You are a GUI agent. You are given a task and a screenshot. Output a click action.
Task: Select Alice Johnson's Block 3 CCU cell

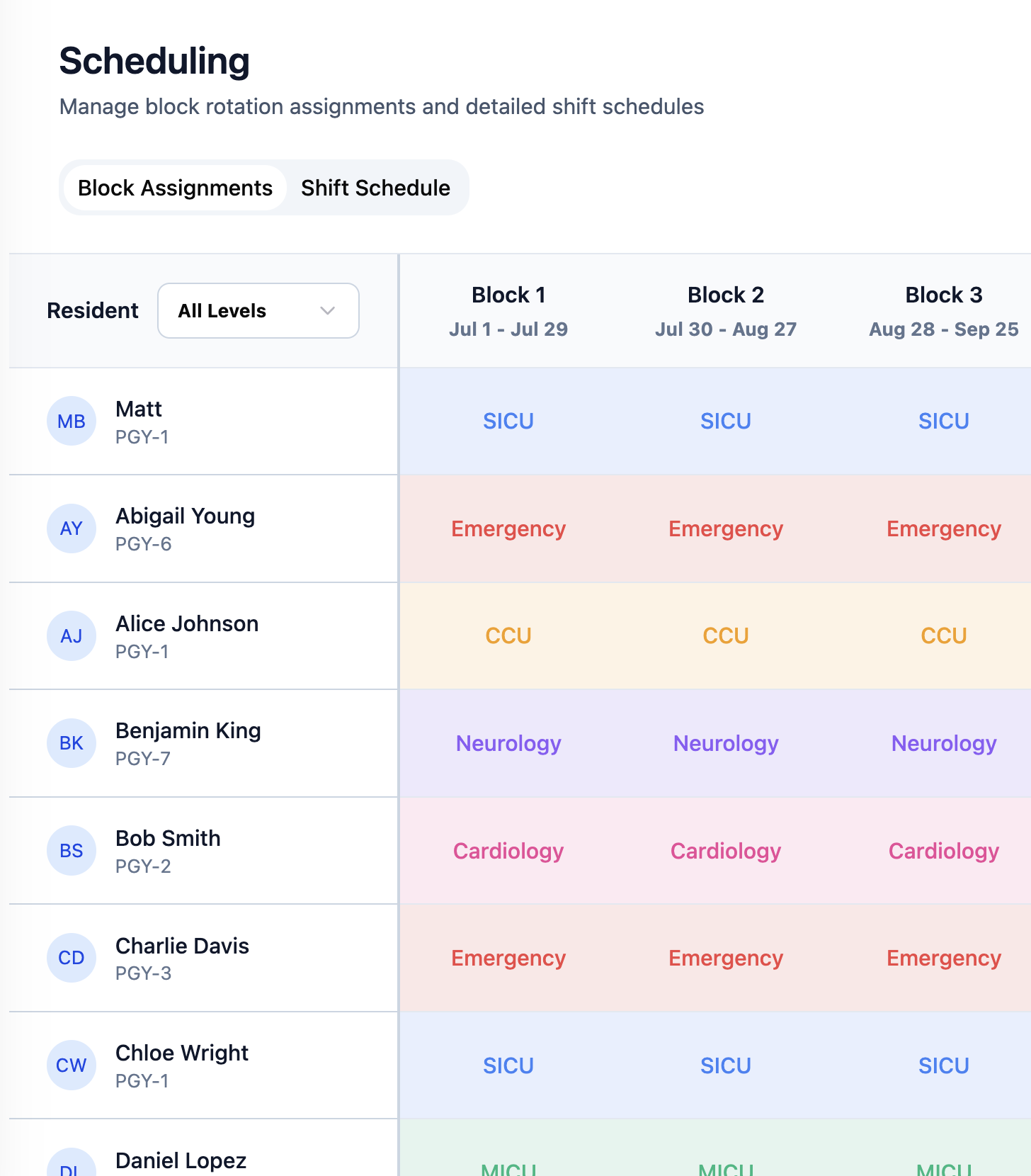pos(943,636)
